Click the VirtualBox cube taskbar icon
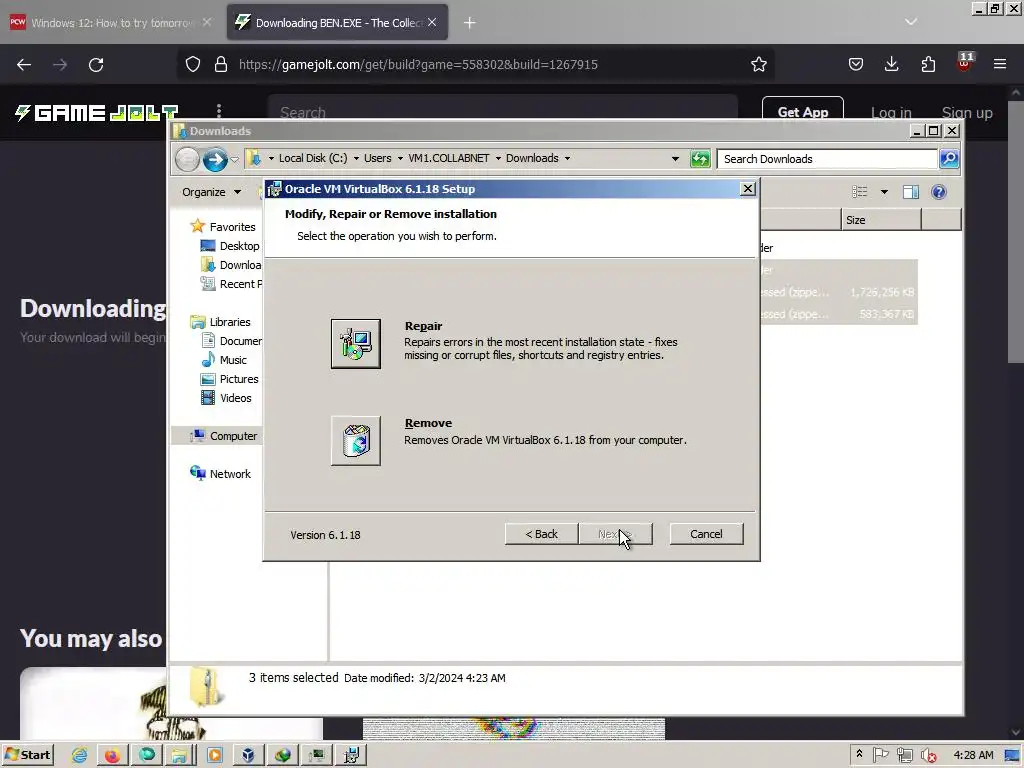Screen dimensions: 1024x768 pyautogui.click(x=248, y=755)
